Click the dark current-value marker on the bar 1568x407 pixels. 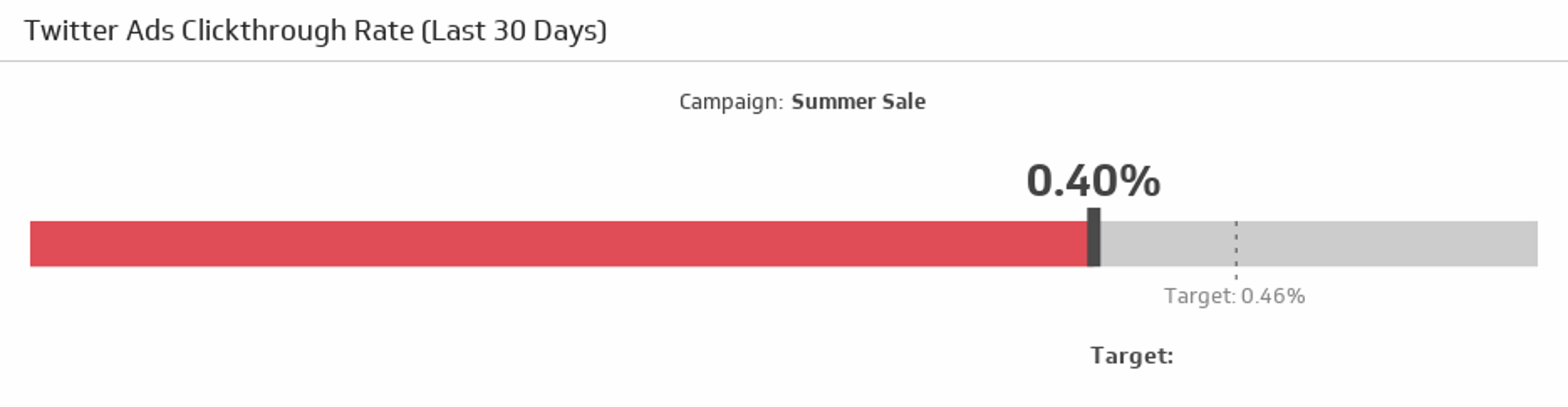[1094, 237]
